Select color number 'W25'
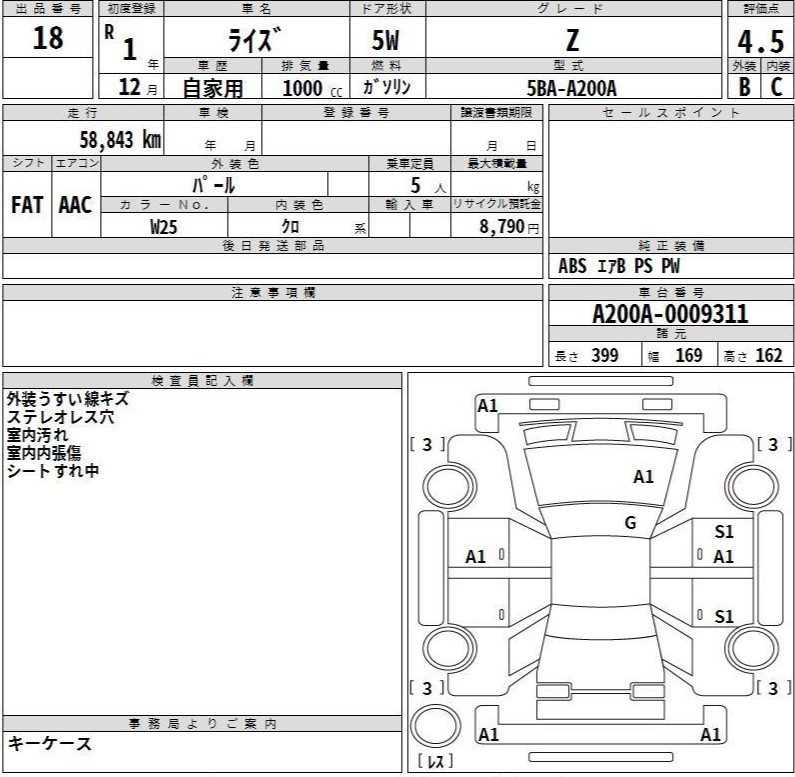795x777 pixels. 164,226
